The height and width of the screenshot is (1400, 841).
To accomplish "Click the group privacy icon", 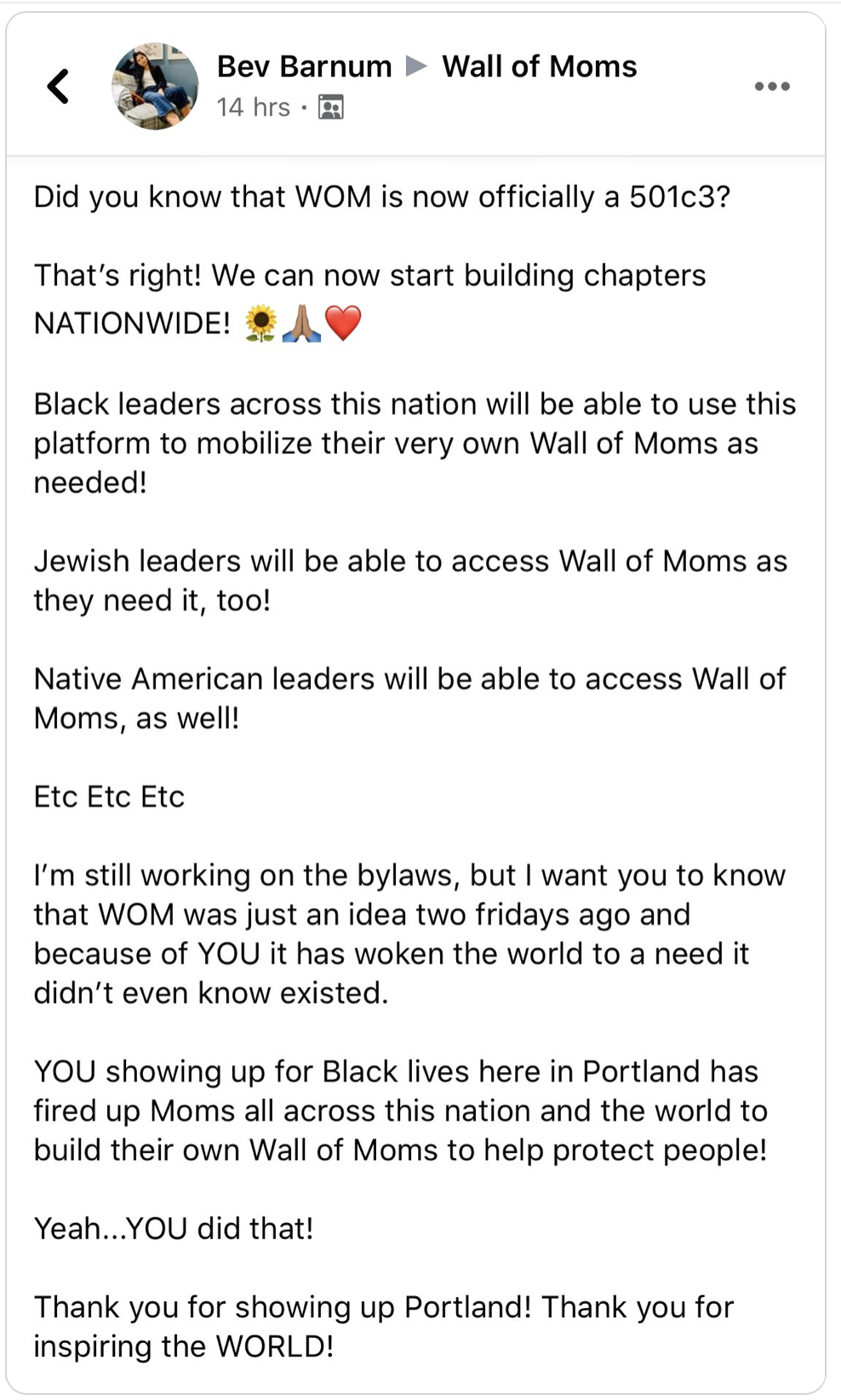I will 330,107.
